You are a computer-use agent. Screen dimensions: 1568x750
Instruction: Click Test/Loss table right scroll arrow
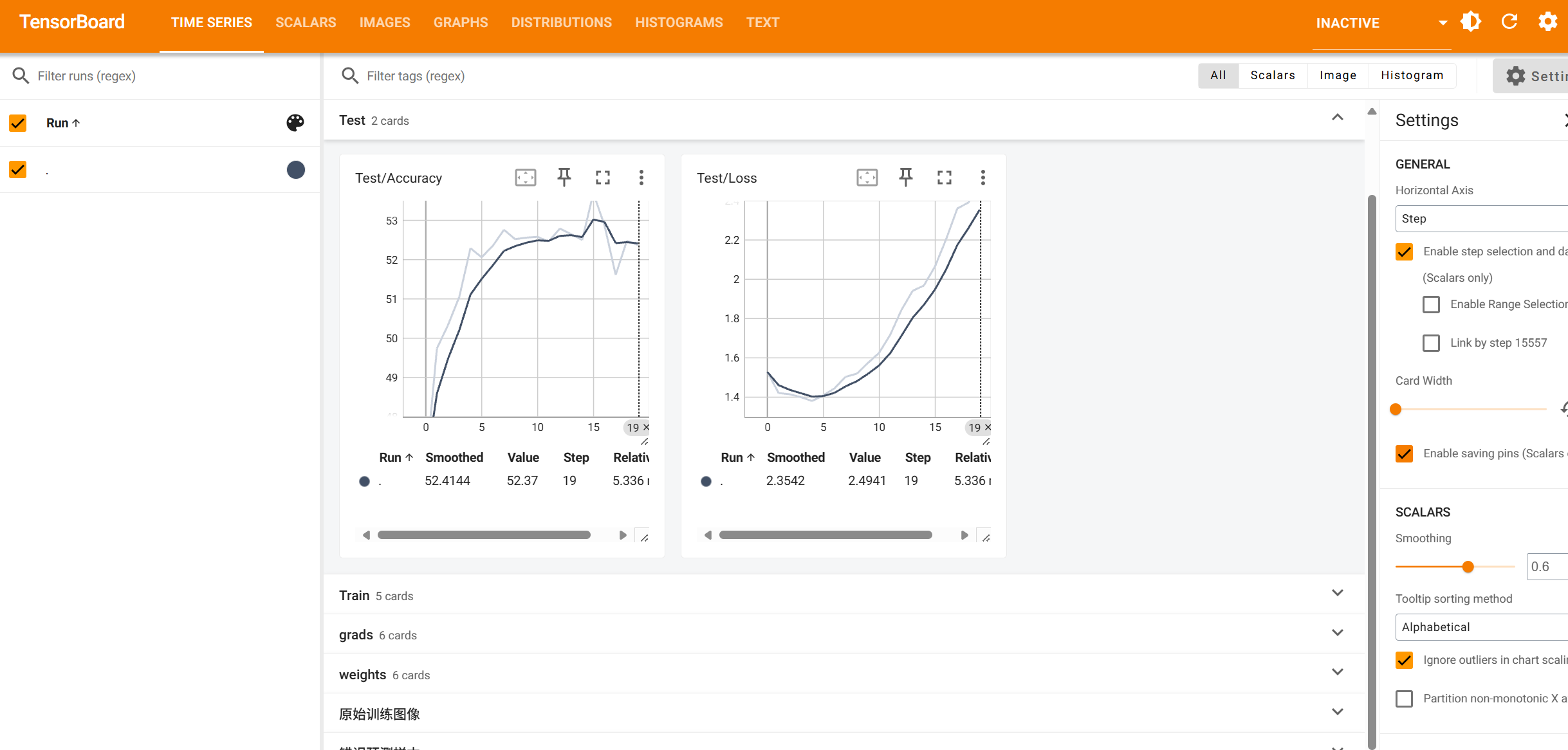pyautogui.click(x=964, y=535)
